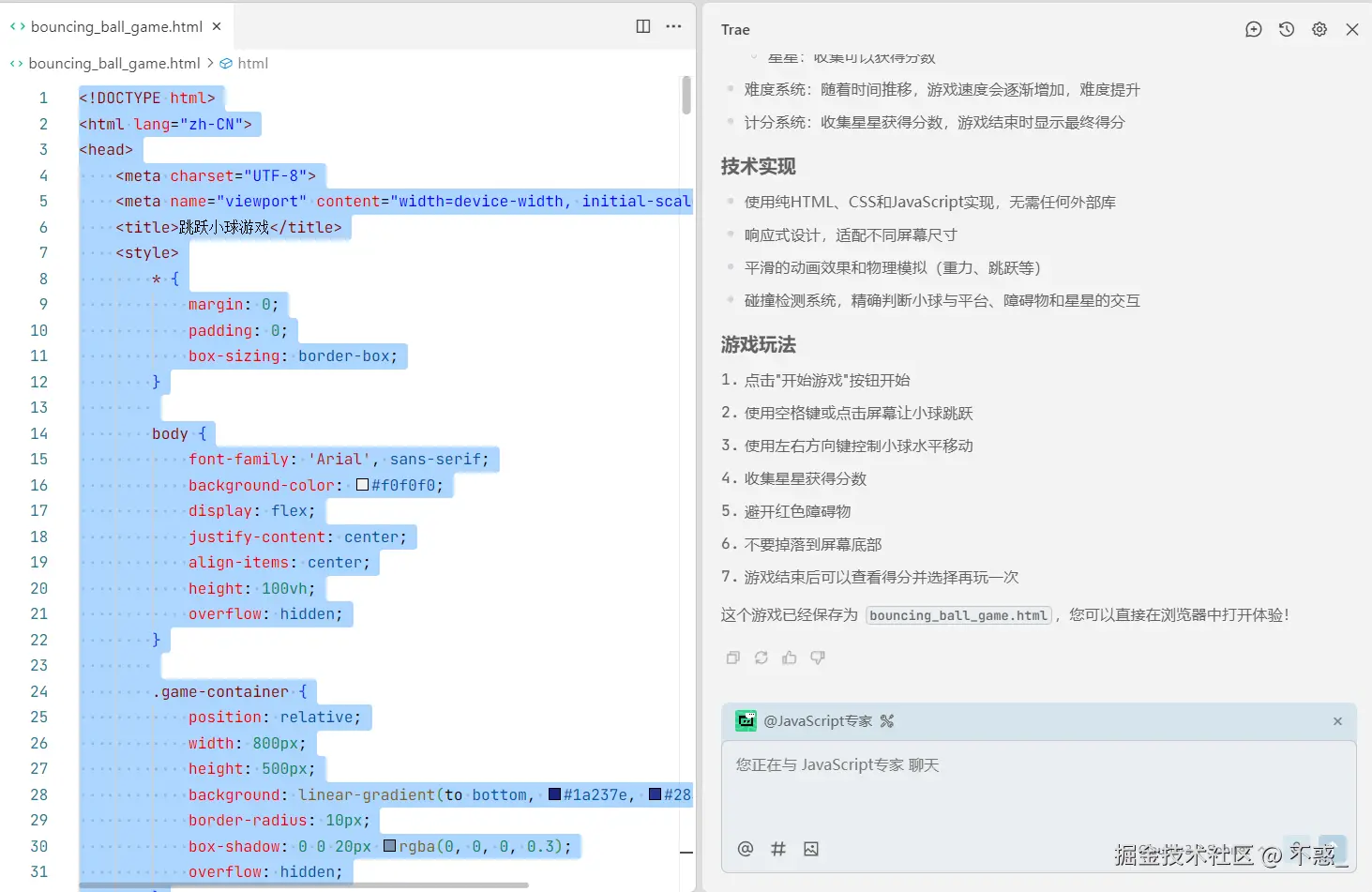The image size is (1372, 892).
Task: Click the rgba(0, 0, 0, 0.3) color swatch
Action: click(x=389, y=846)
